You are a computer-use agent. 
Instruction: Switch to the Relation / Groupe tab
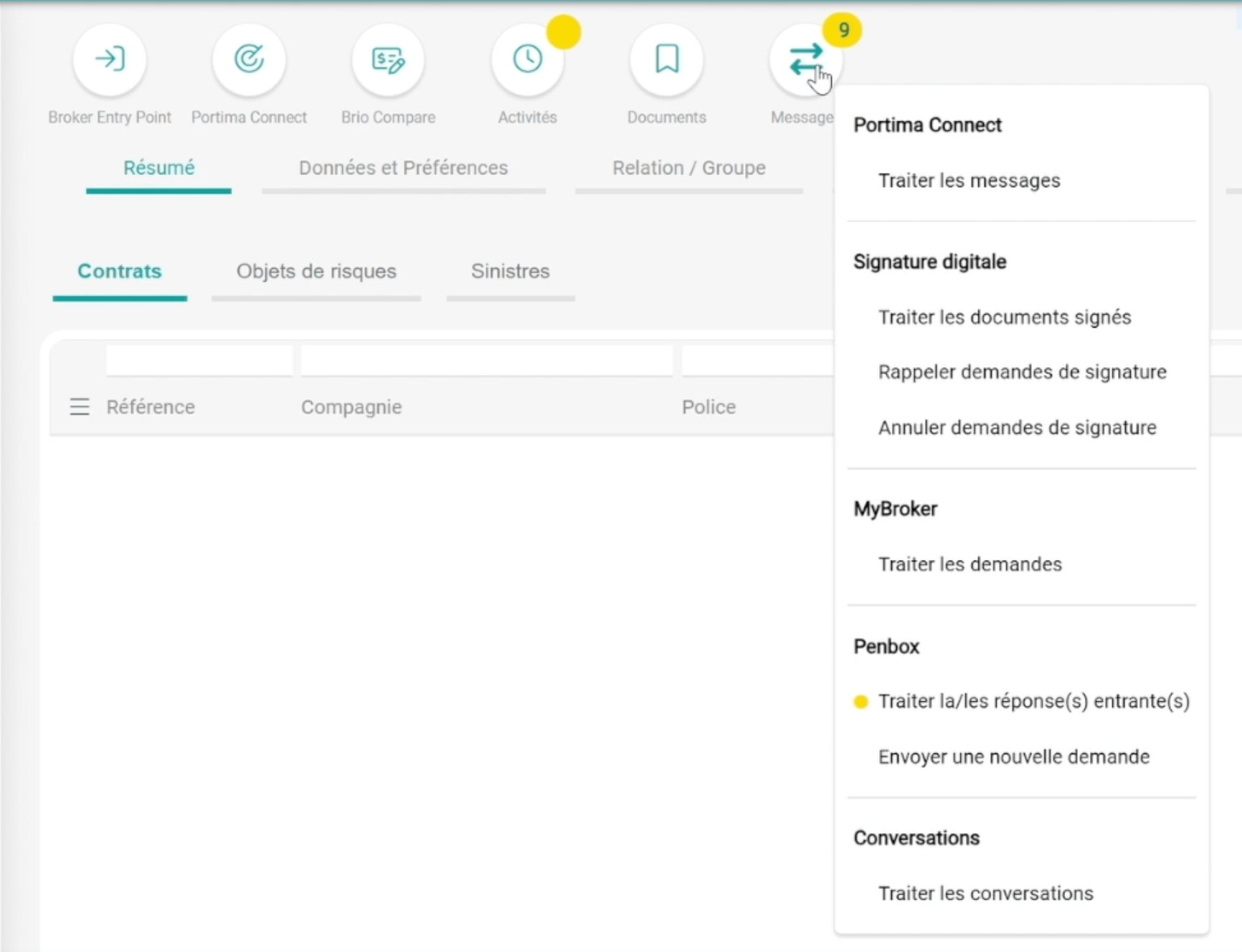pos(689,168)
